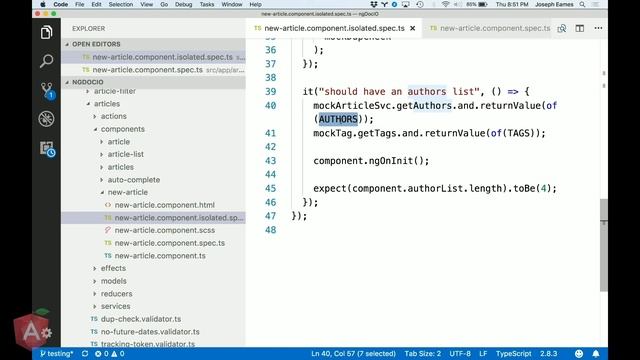This screenshot has height=360, width=640.
Task: Open the notifications bell in status bar
Action: click(x=596, y=353)
